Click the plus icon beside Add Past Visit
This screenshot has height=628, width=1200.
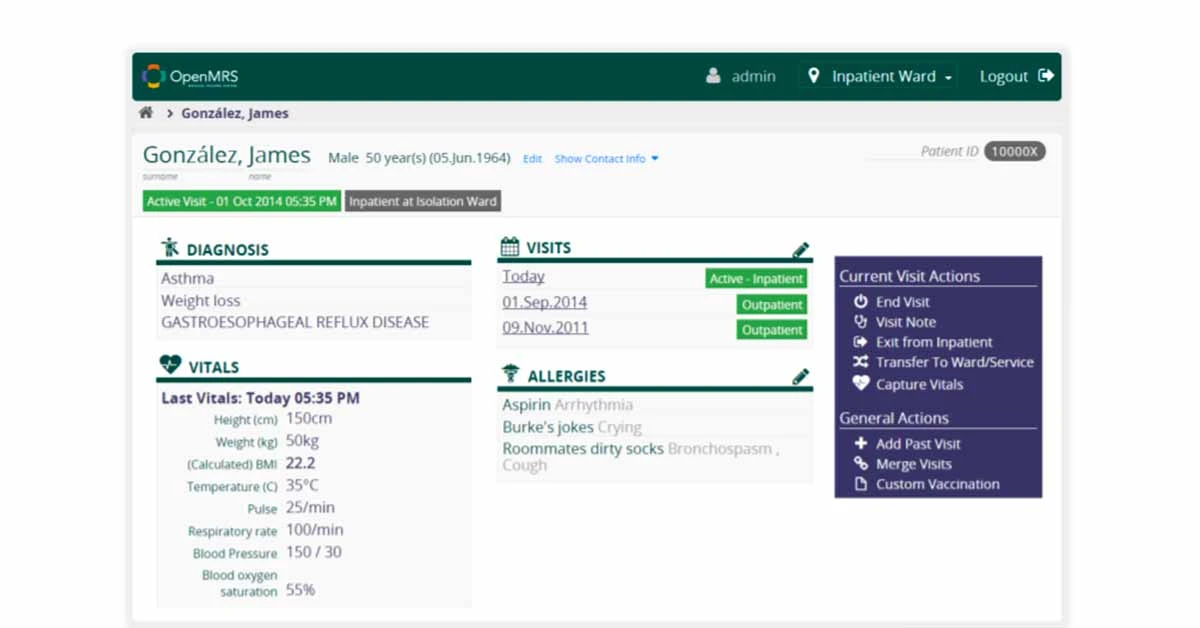pos(861,443)
